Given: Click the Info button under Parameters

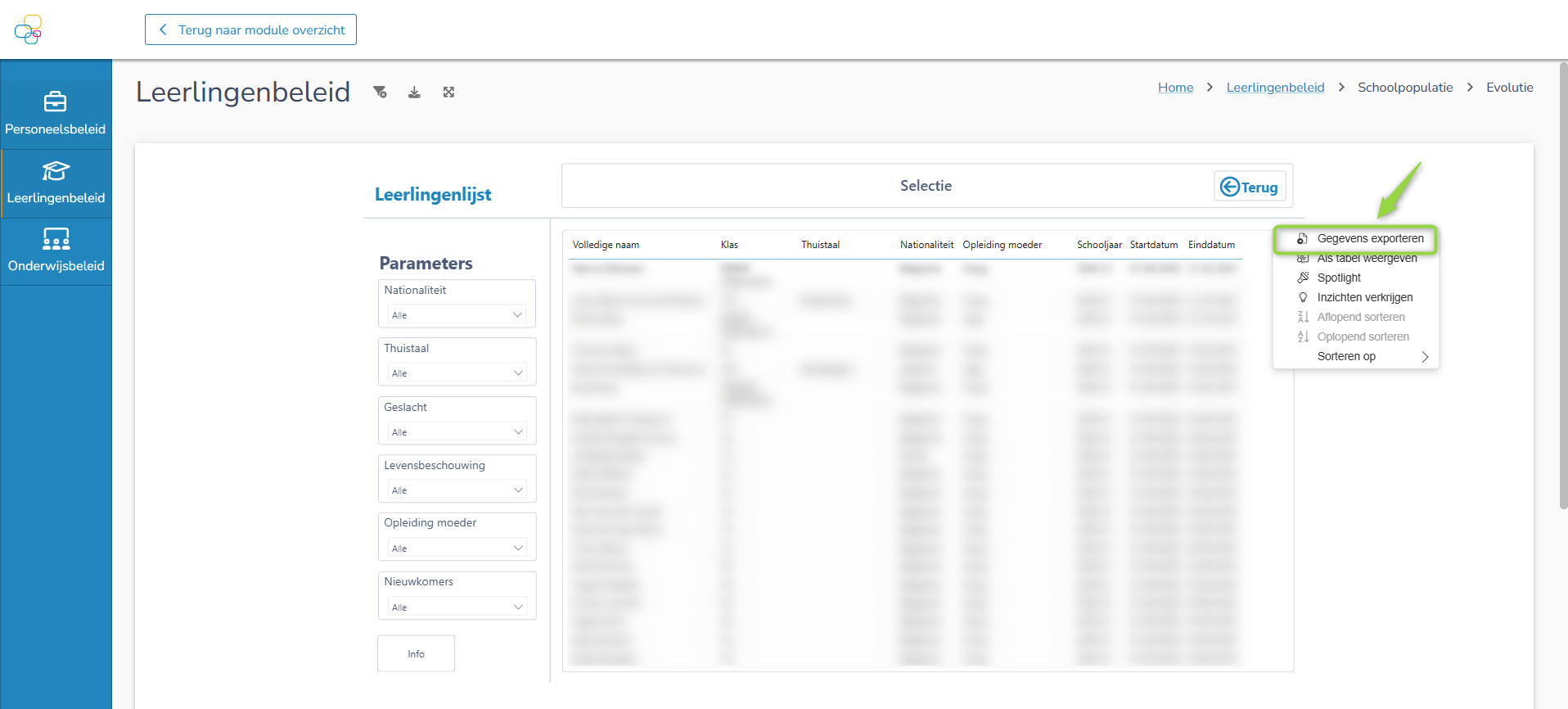Looking at the screenshot, I should tap(416, 653).
